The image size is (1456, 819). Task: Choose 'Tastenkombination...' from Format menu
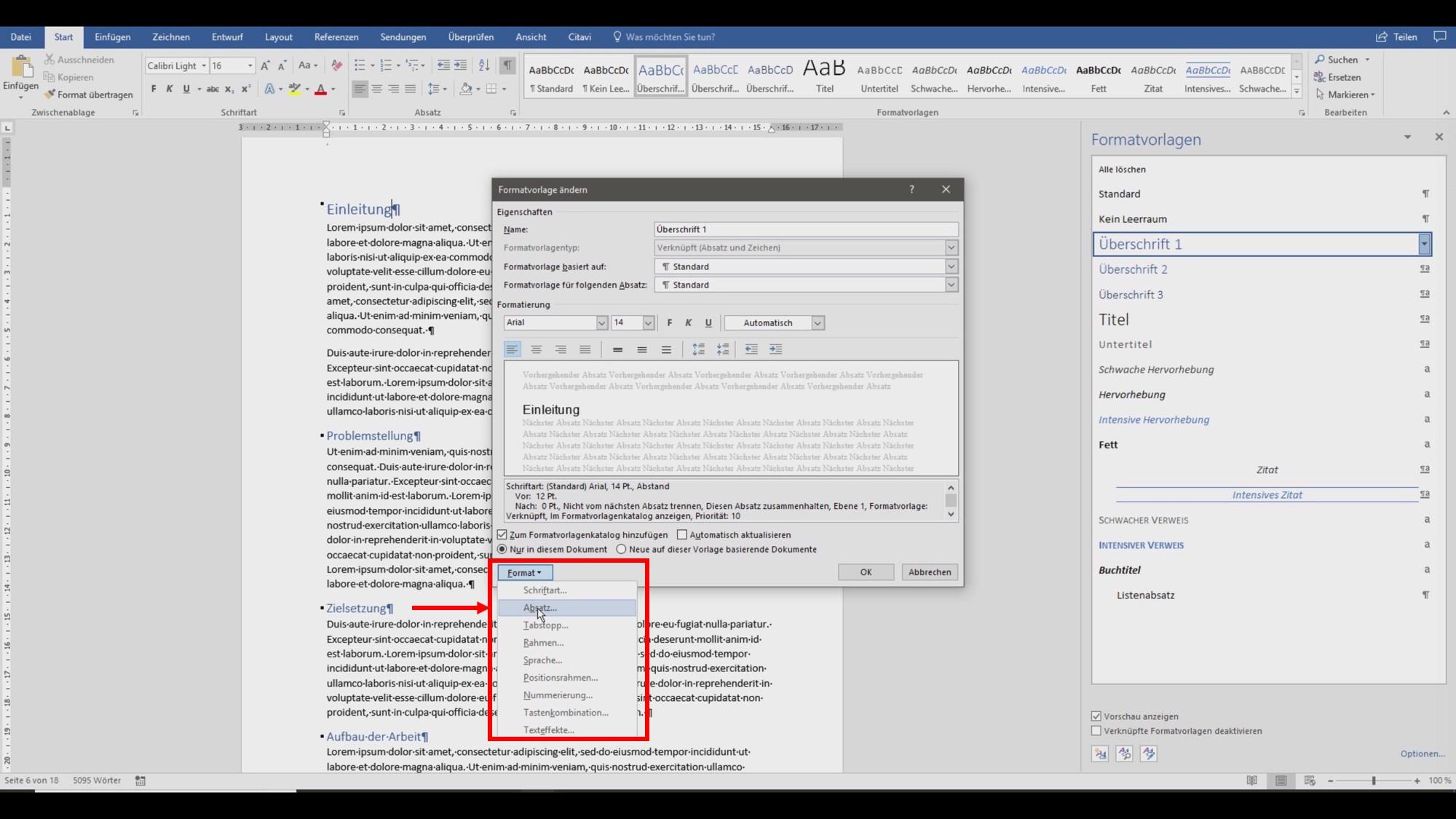(567, 713)
